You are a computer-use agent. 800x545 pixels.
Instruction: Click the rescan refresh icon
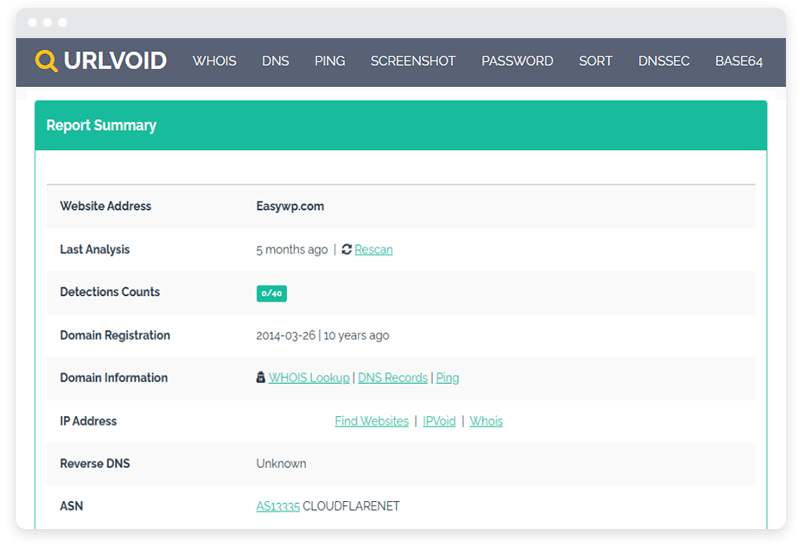[346, 249]
